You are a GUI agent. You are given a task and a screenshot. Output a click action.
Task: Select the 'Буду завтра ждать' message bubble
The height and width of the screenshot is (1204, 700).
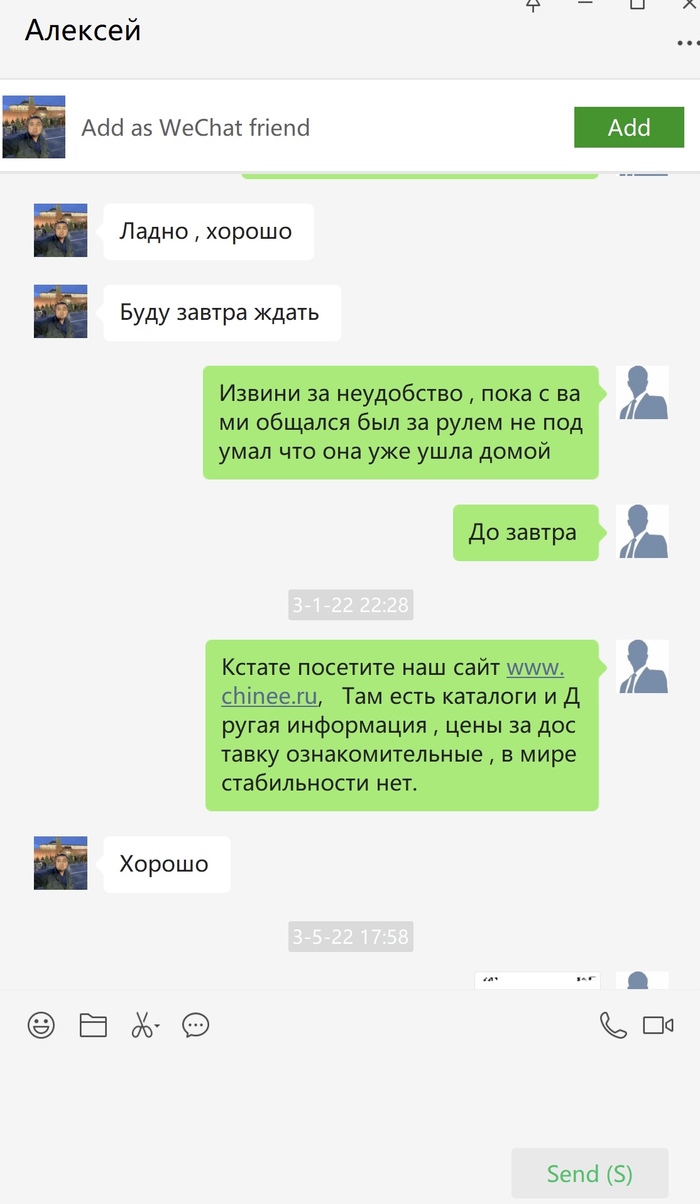pos(222,313)
